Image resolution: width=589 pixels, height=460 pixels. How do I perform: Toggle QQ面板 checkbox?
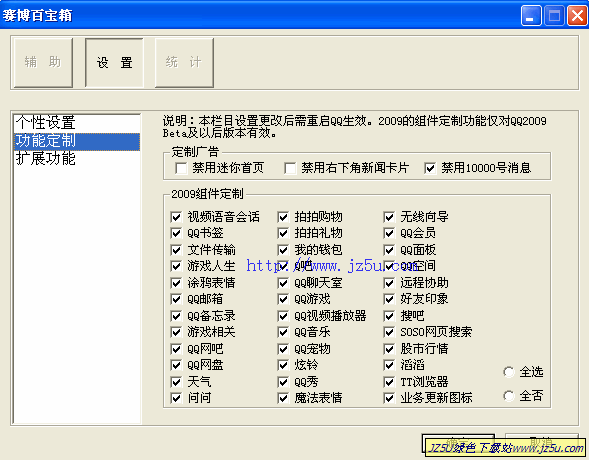tap(389, 250)
